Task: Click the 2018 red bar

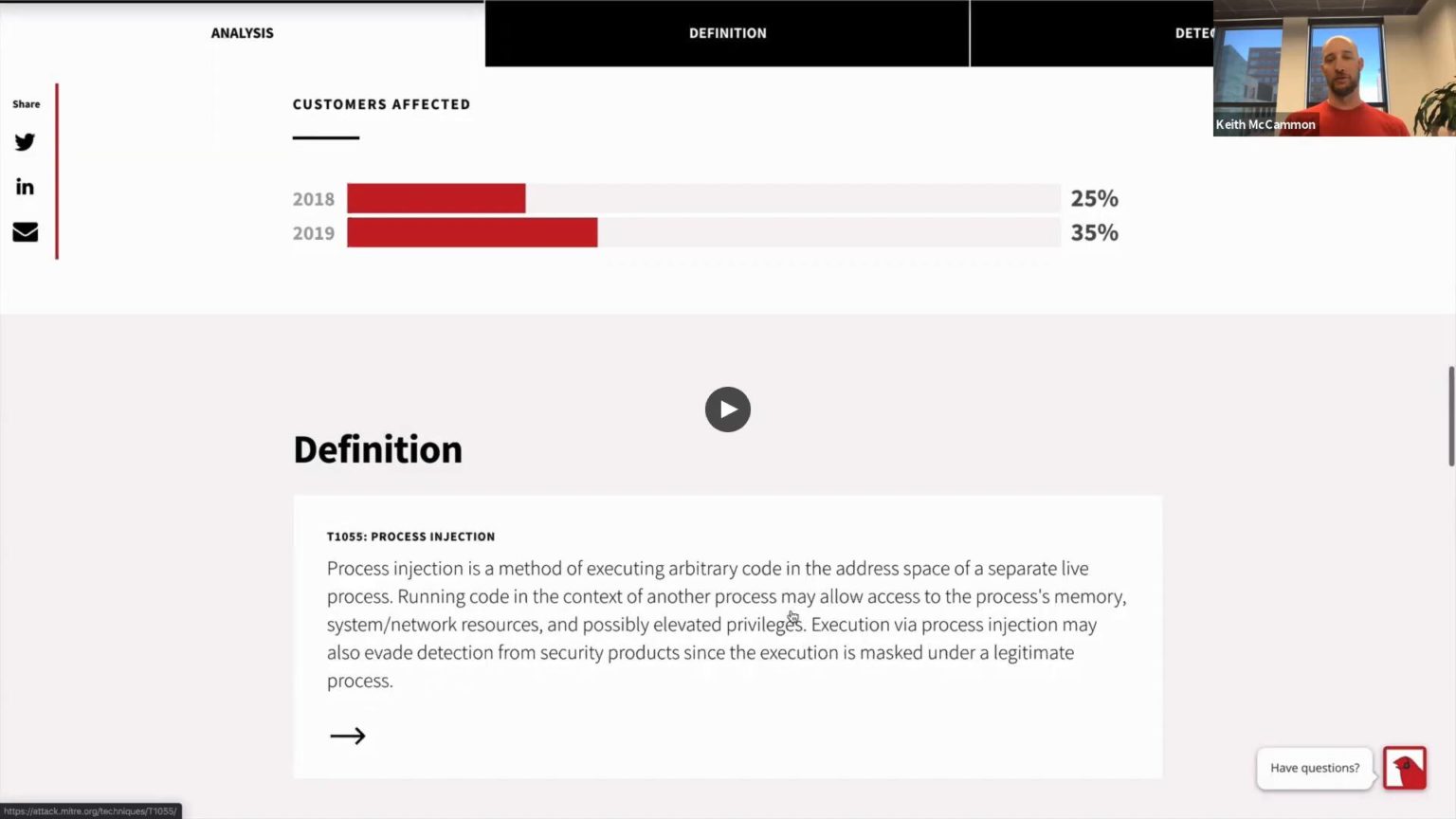Action: coord(436,198)
